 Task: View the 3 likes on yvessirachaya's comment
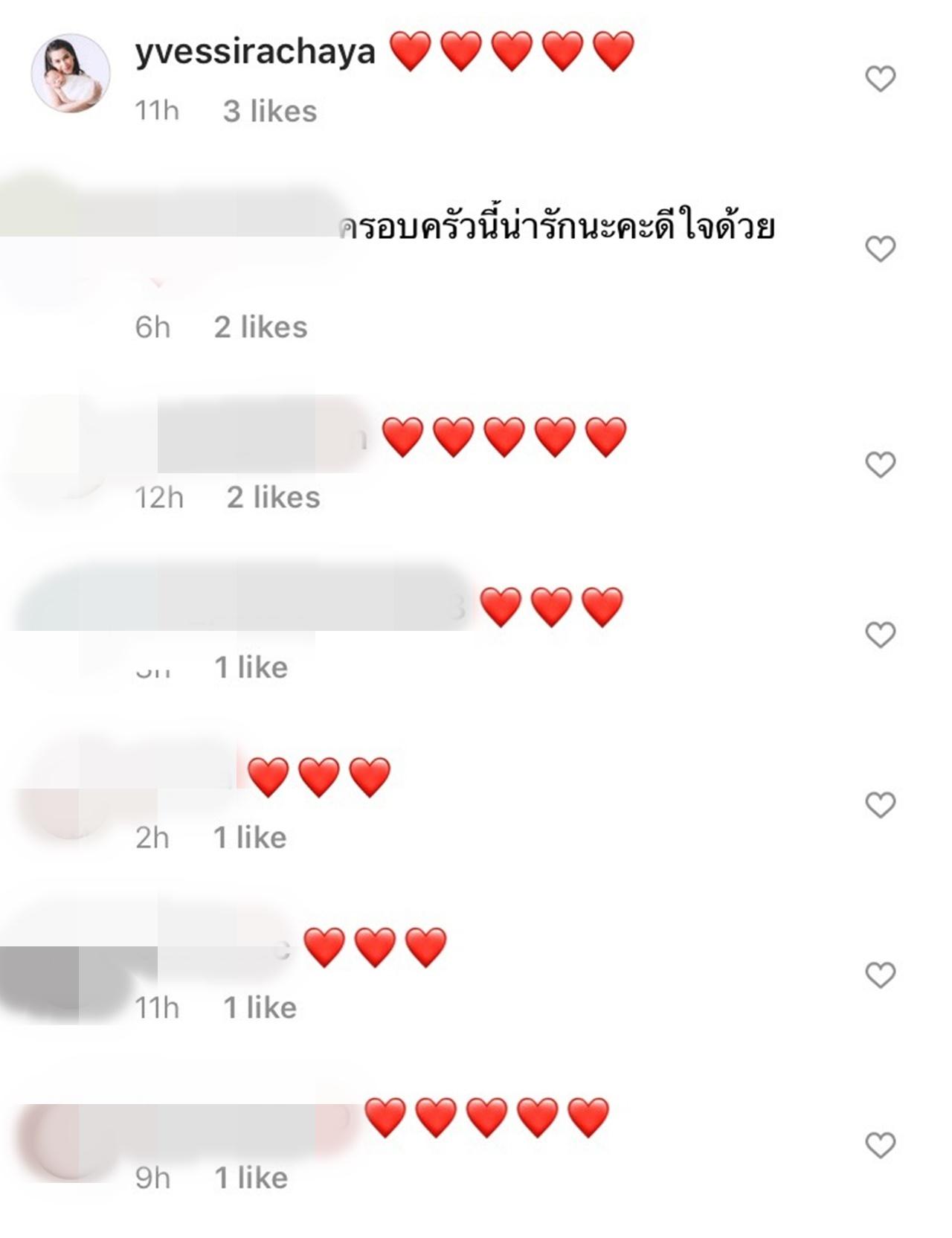(270, 112)
